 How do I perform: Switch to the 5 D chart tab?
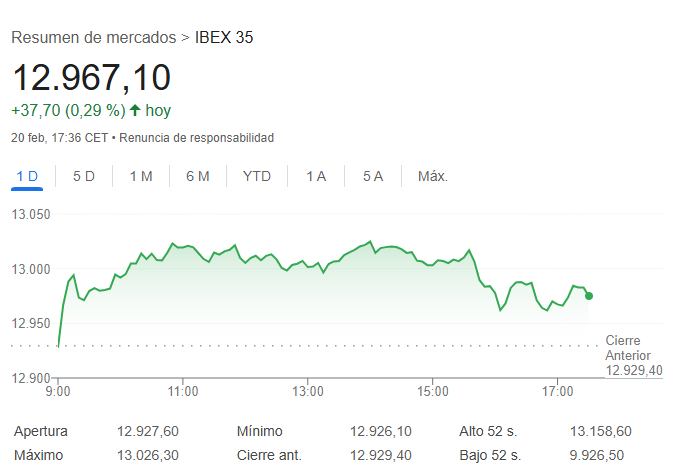[84, 177]
